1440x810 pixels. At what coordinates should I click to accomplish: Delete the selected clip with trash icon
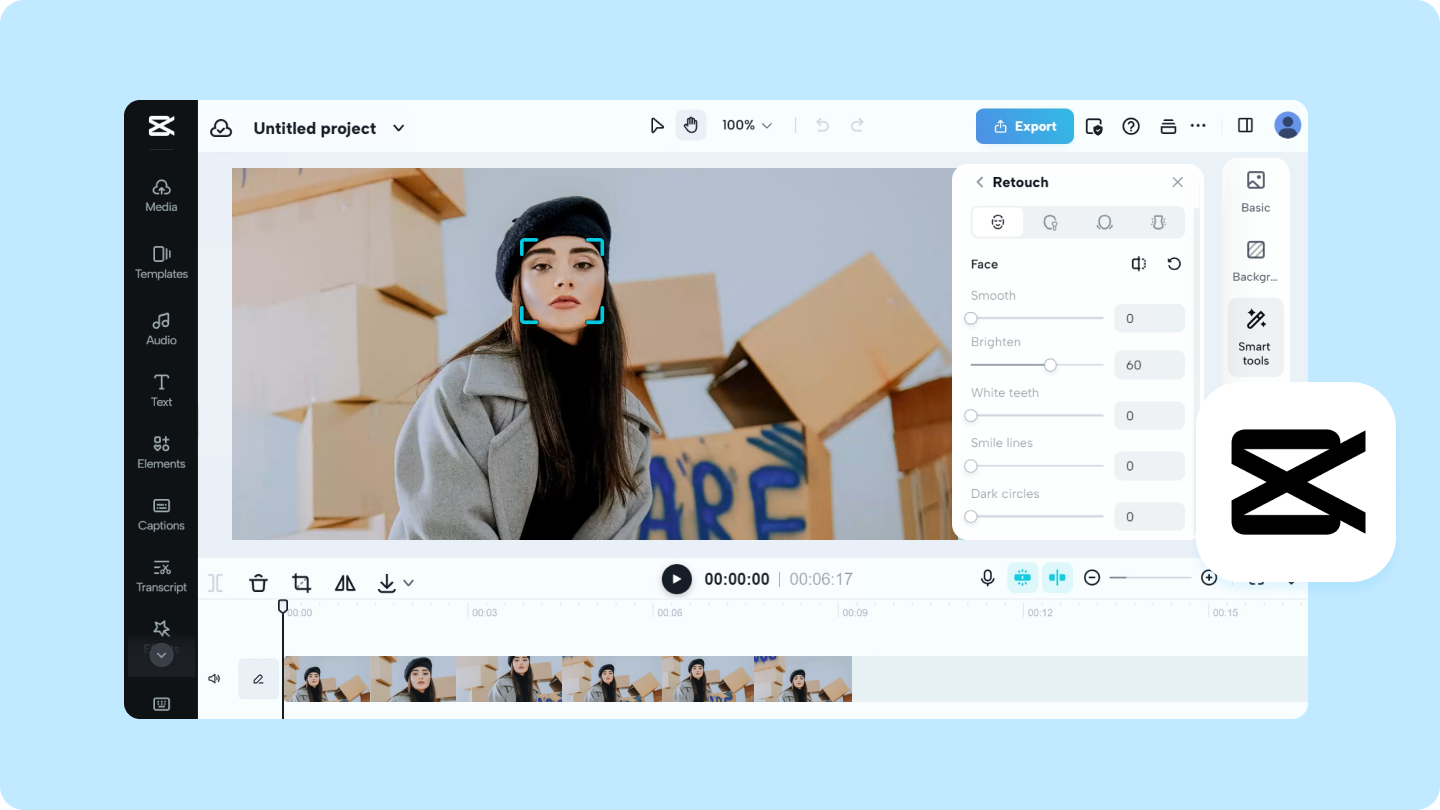tap(258, 583)
